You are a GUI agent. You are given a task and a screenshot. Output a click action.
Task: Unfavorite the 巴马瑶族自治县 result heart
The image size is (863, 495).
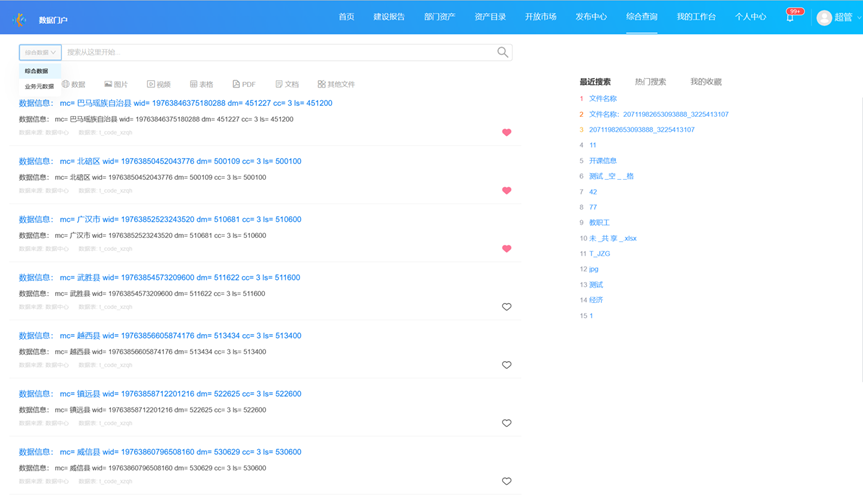click(x=506, y=132)
